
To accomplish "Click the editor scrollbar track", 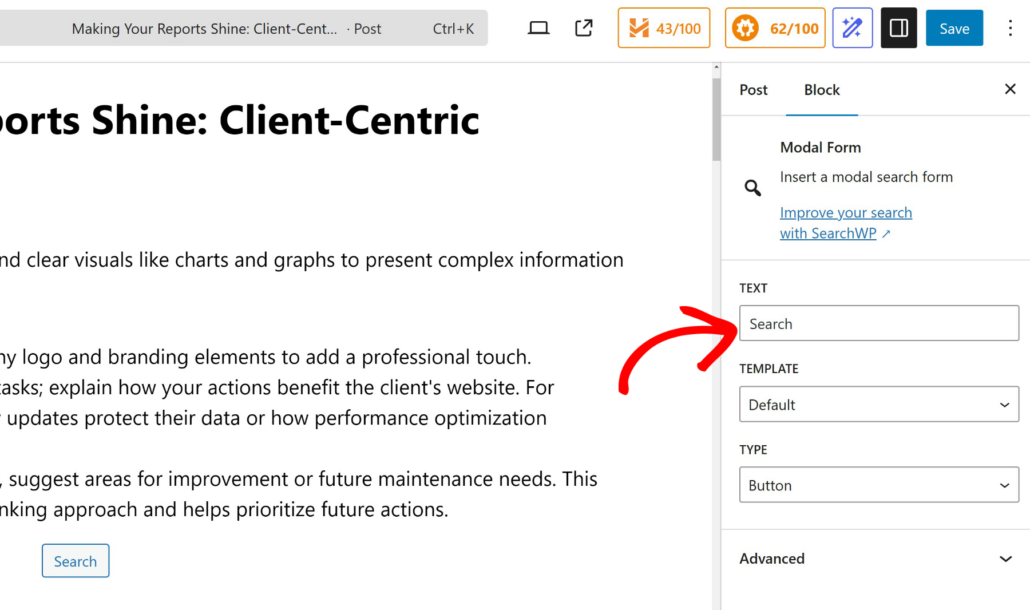I will 715,300.
